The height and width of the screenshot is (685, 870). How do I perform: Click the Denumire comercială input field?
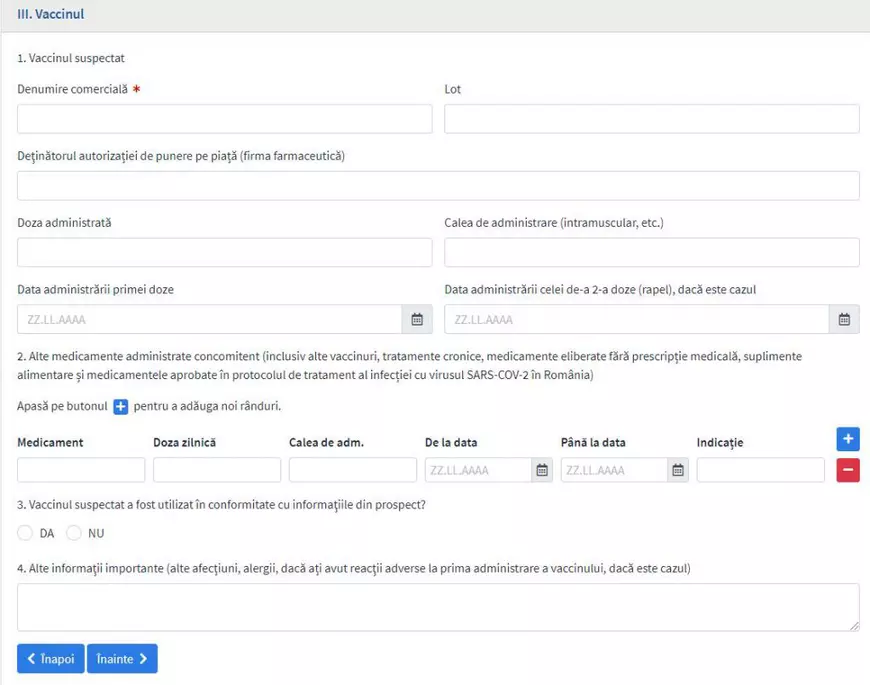pyautogui.click(x=224, y=119)
